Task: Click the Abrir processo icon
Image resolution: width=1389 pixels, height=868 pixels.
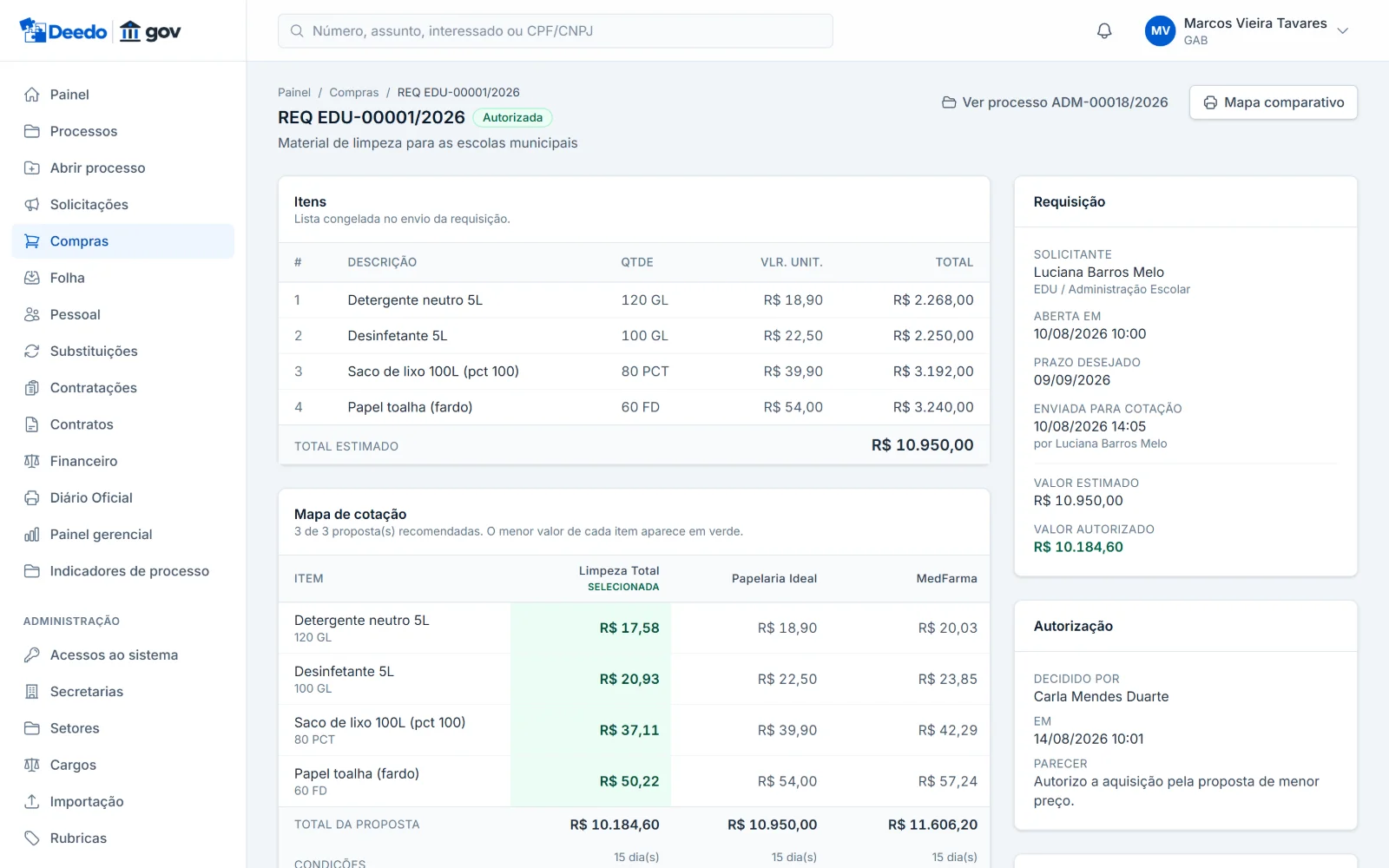Action: pyautogui.click(x=32, y=168)
